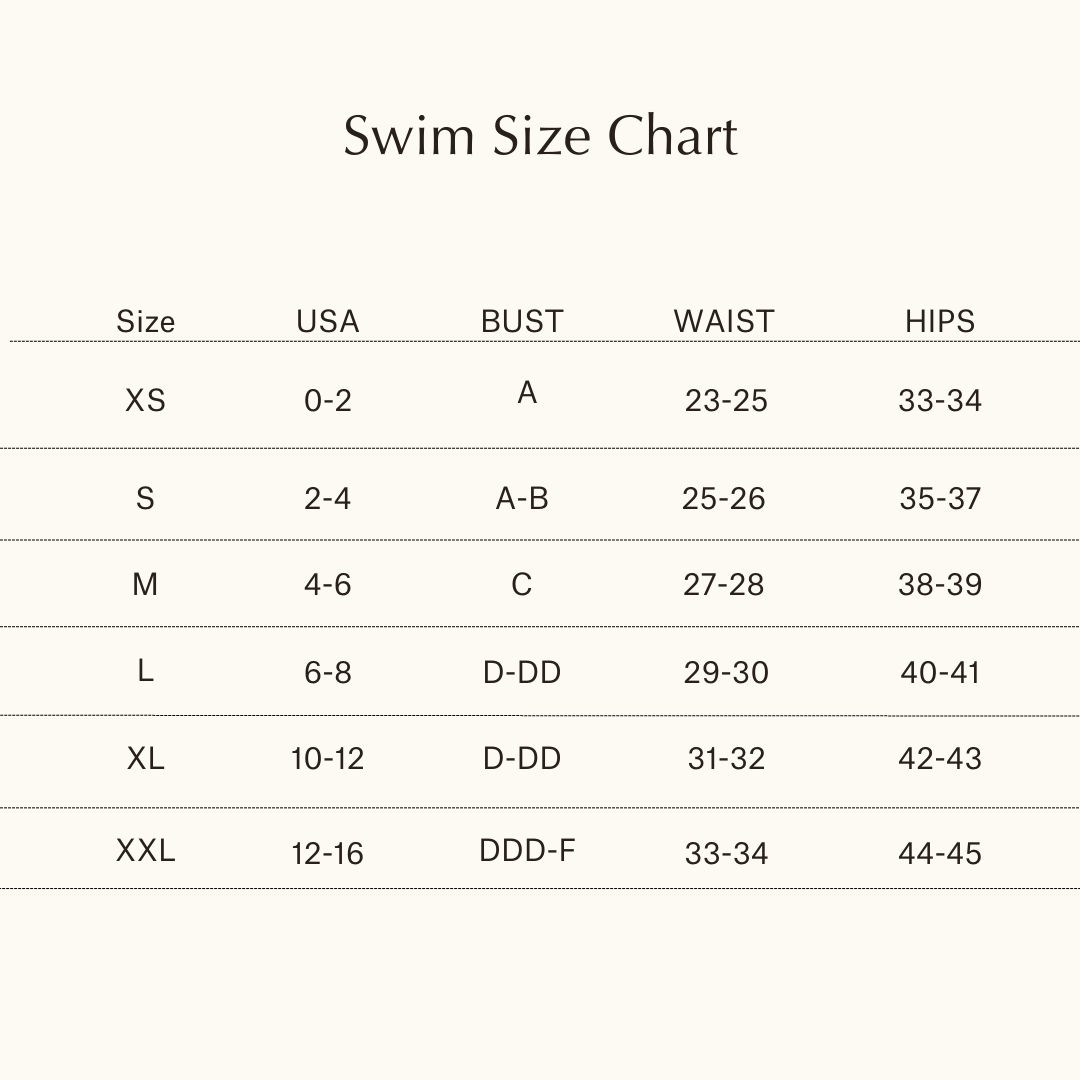The width and height of the screenshot is (1080, 1080).
Task: Click the XXL size row label
Action: (145, 850)
